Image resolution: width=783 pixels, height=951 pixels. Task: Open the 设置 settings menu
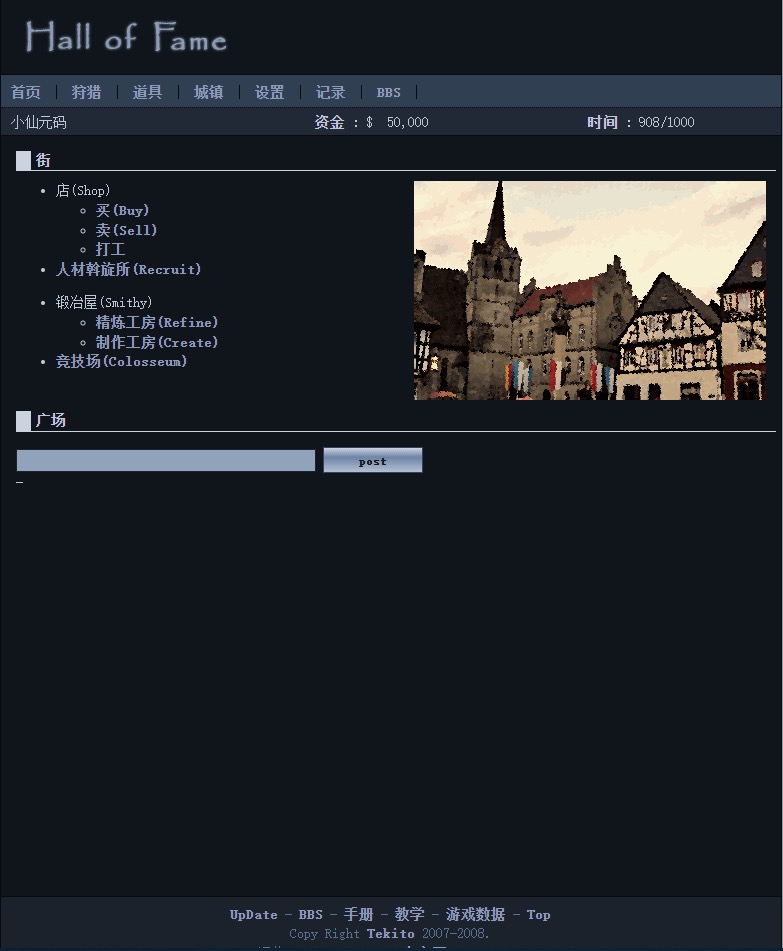[269, 92]
